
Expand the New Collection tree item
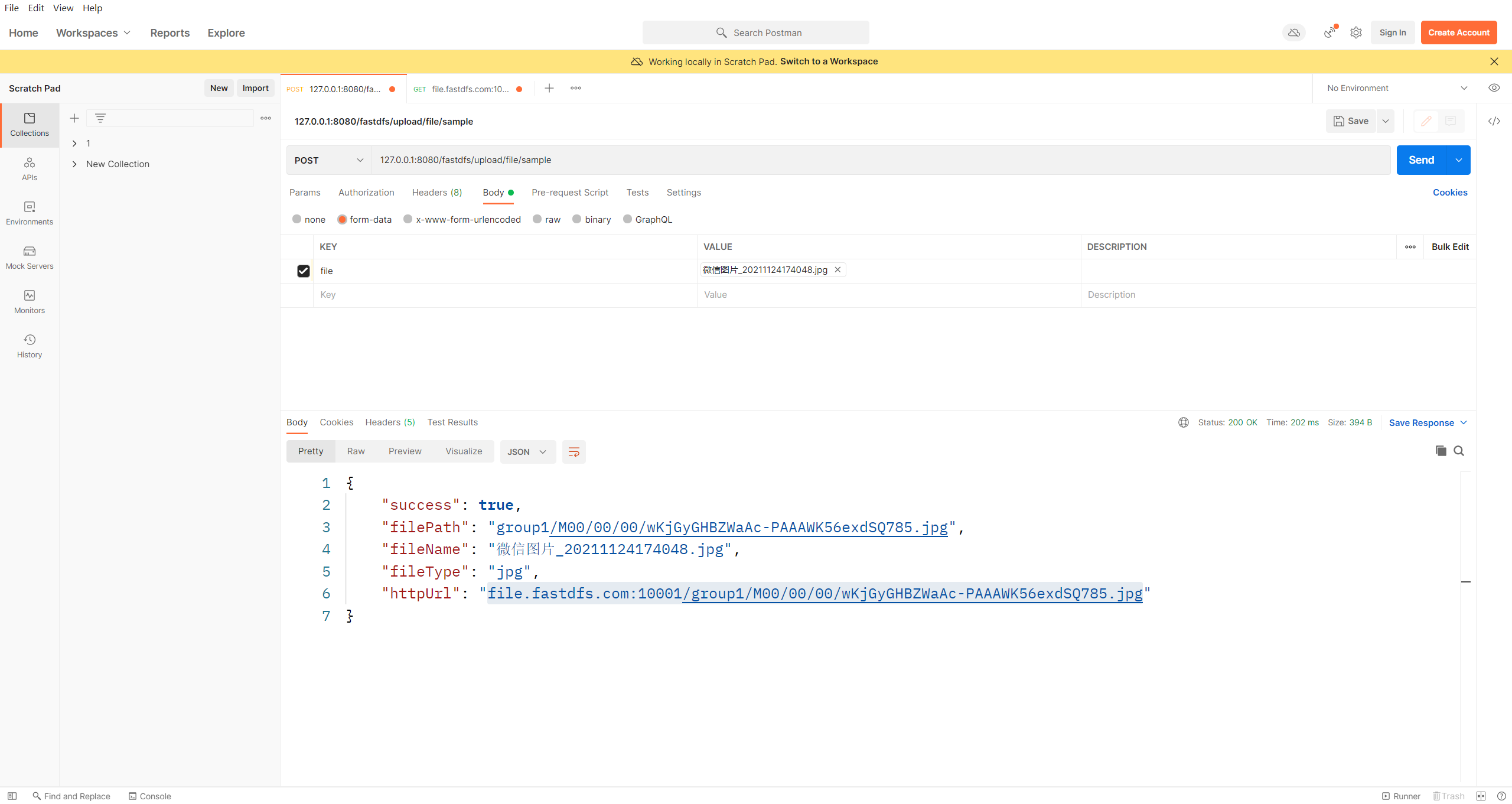(74, 164)
